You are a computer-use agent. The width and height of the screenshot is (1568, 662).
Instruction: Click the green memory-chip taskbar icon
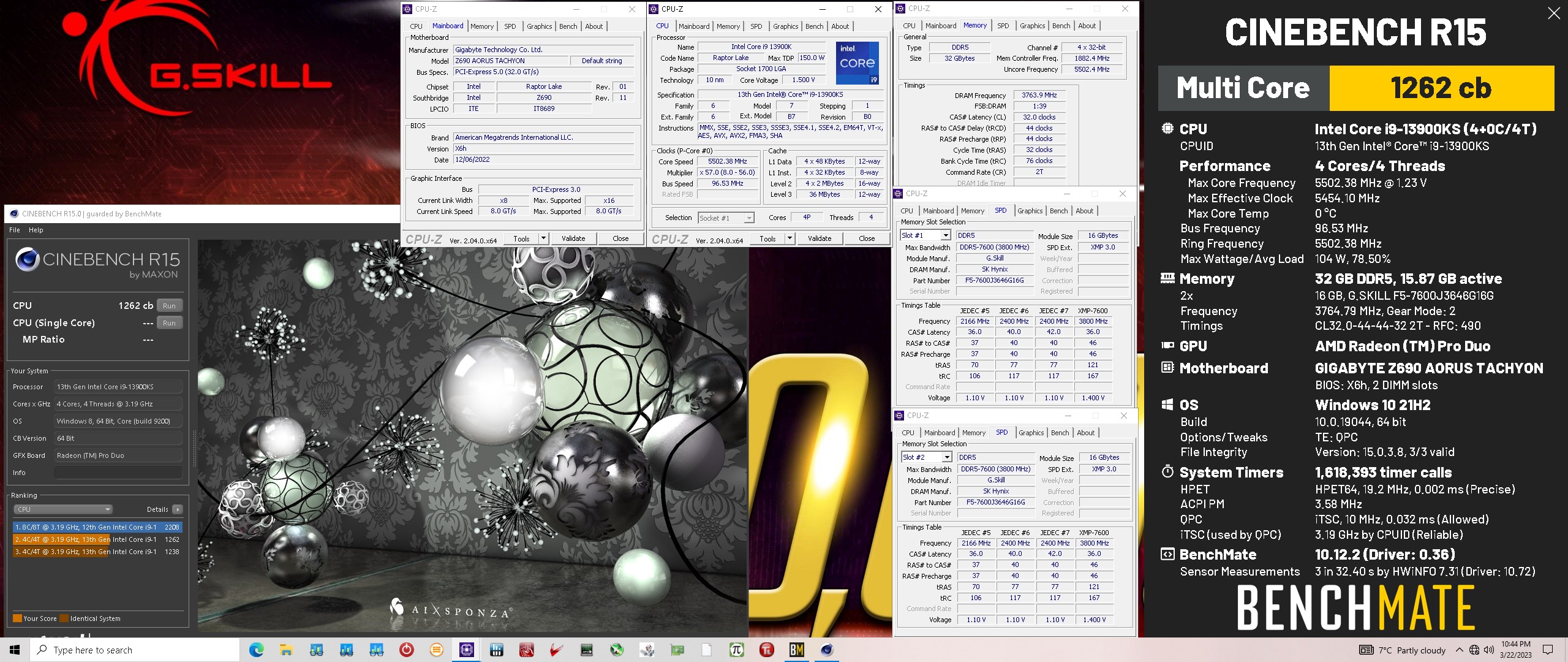586,650
